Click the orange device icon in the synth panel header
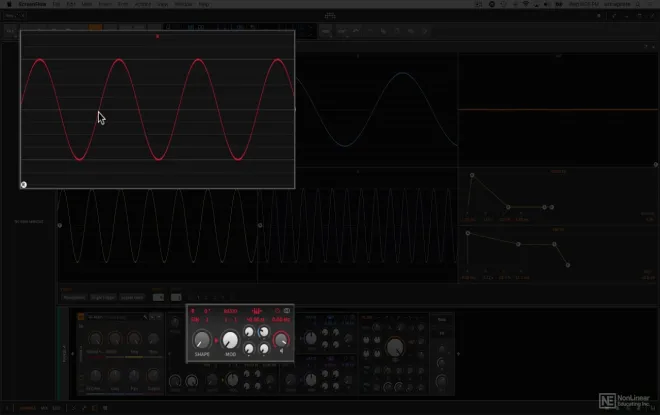Screen dimensions: 660x415 (81, 317)
